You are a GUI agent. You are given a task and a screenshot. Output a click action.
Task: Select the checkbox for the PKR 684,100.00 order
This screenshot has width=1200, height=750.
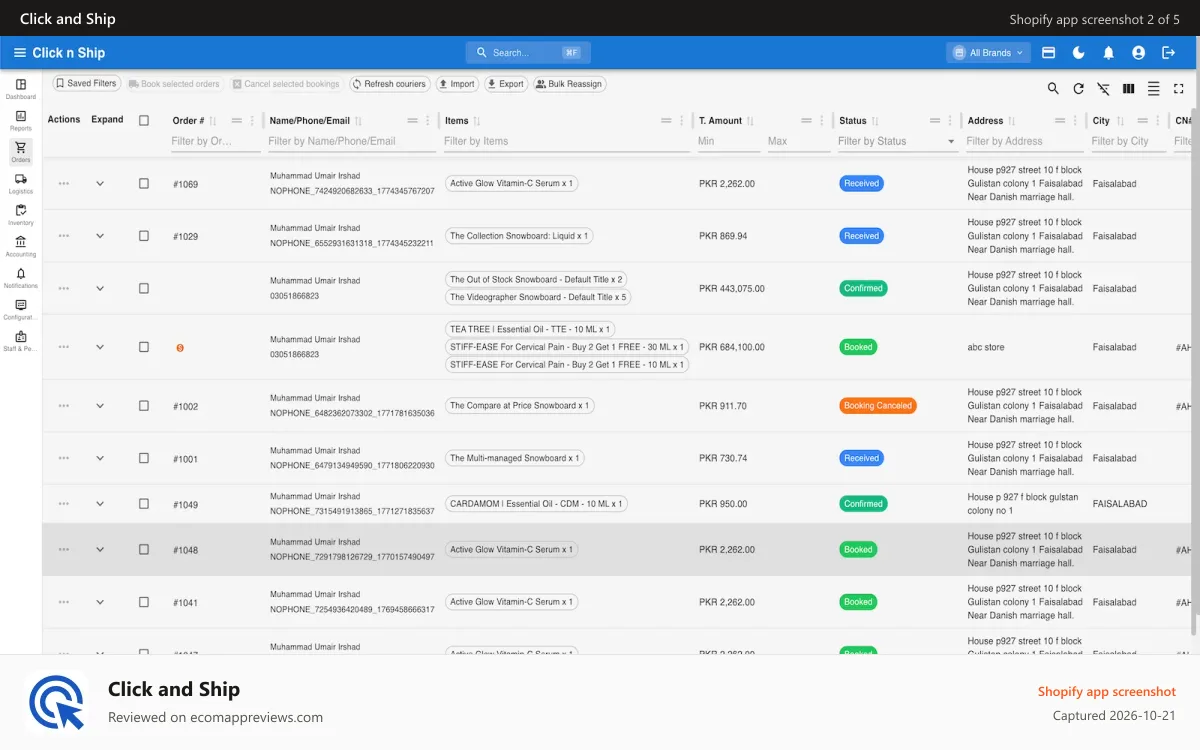(x=144, y=347)
